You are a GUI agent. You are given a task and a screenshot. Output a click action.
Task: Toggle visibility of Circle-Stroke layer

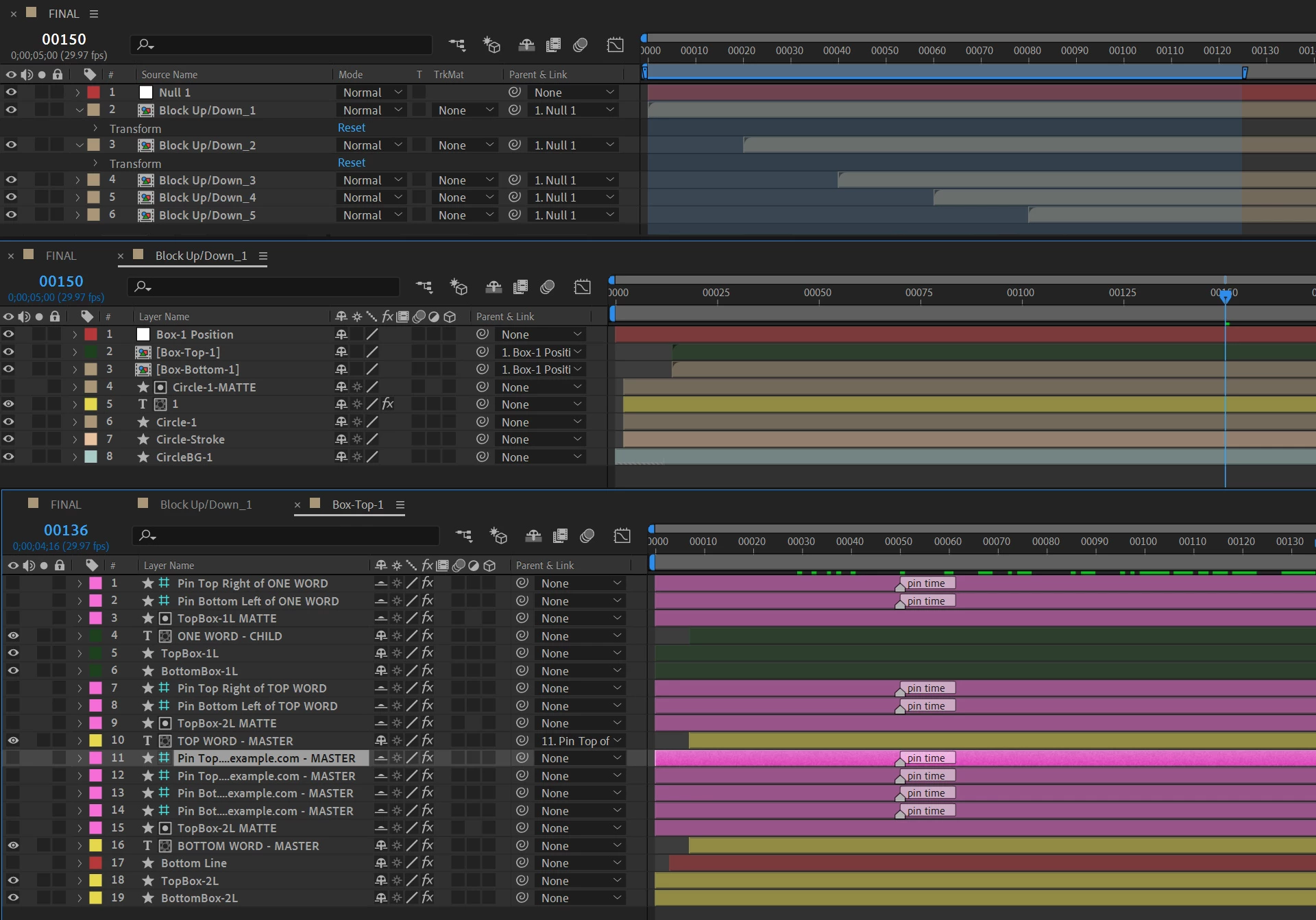click(8, 439)
